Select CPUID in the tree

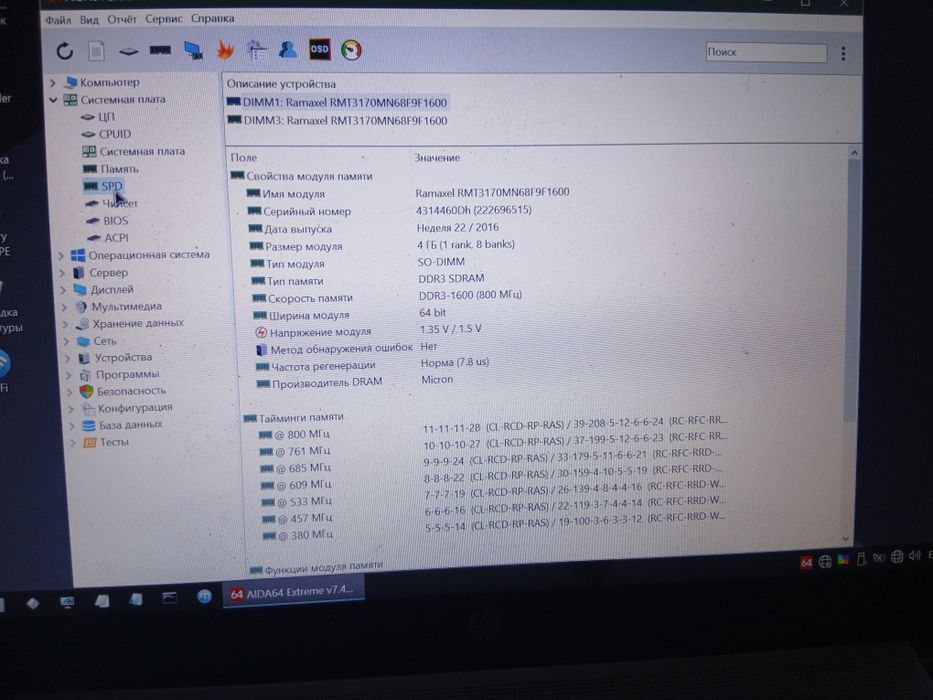(106, 134)
